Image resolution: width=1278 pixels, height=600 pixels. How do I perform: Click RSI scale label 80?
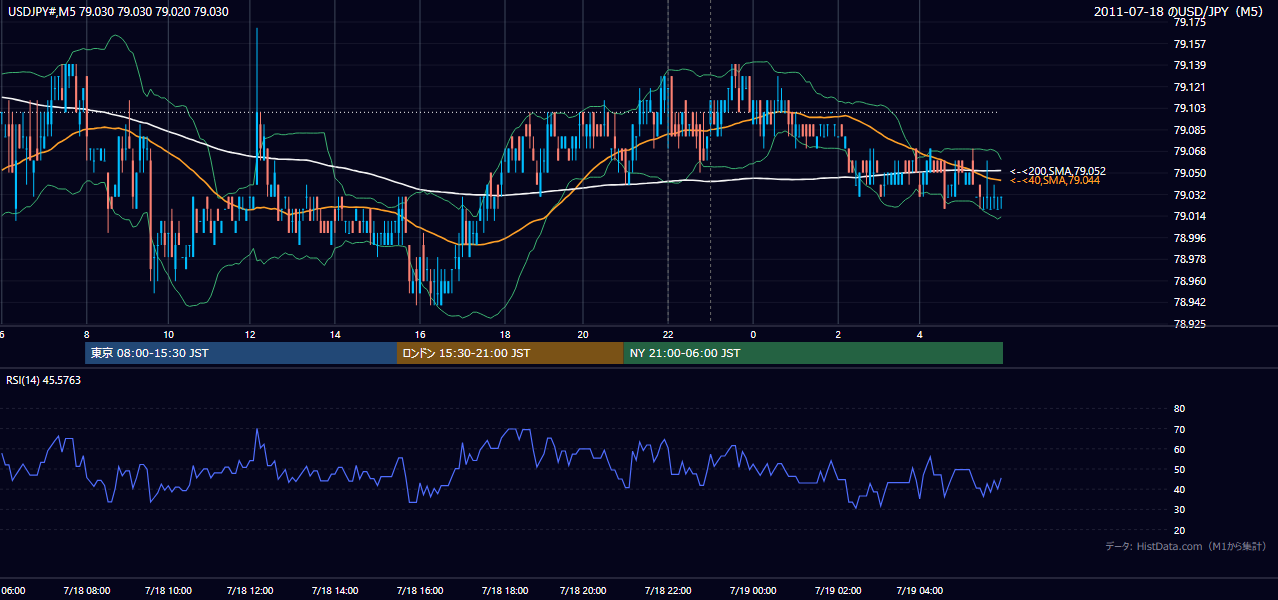click(1179, 409)
